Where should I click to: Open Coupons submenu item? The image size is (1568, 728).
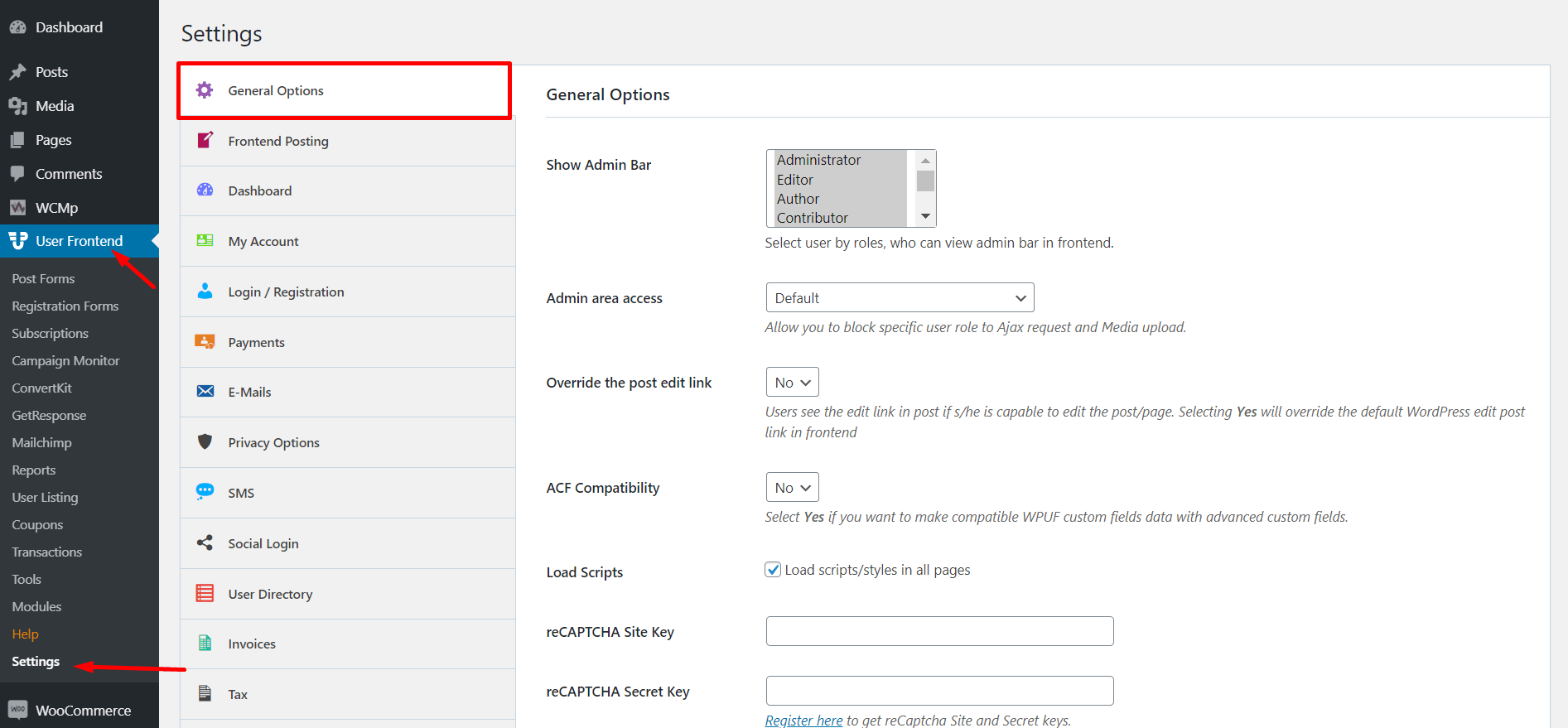pos(37,525)
